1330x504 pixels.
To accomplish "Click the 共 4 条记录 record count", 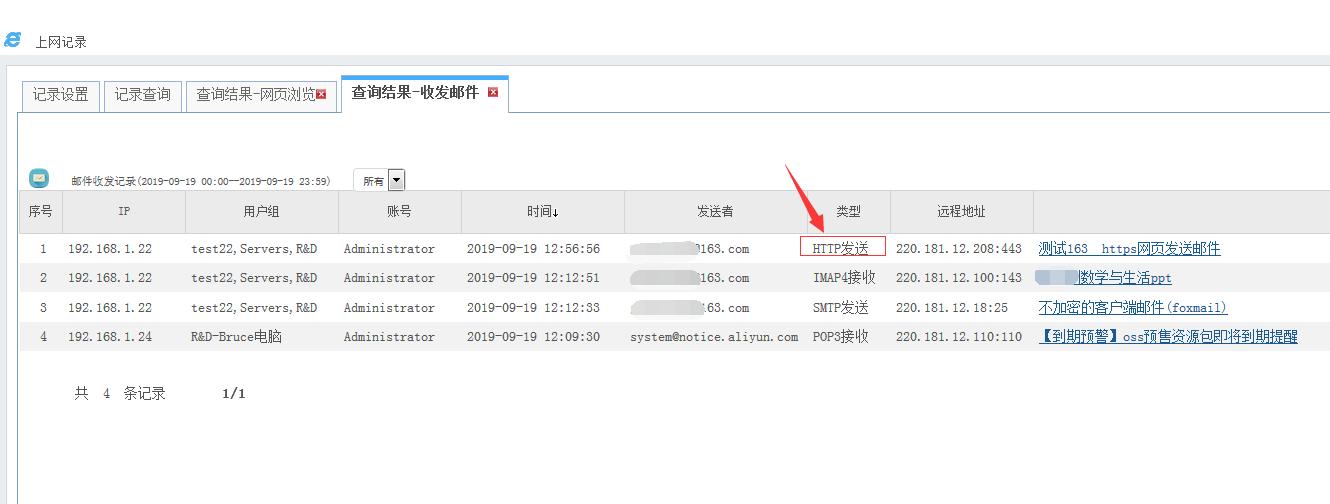I will point(120,394).
